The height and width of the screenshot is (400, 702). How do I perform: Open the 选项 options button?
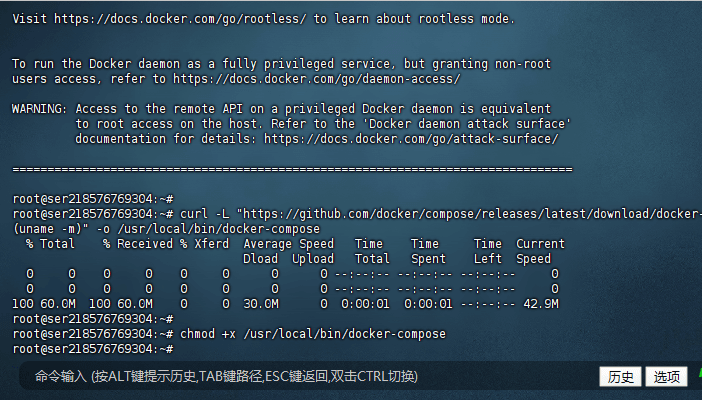666,377
